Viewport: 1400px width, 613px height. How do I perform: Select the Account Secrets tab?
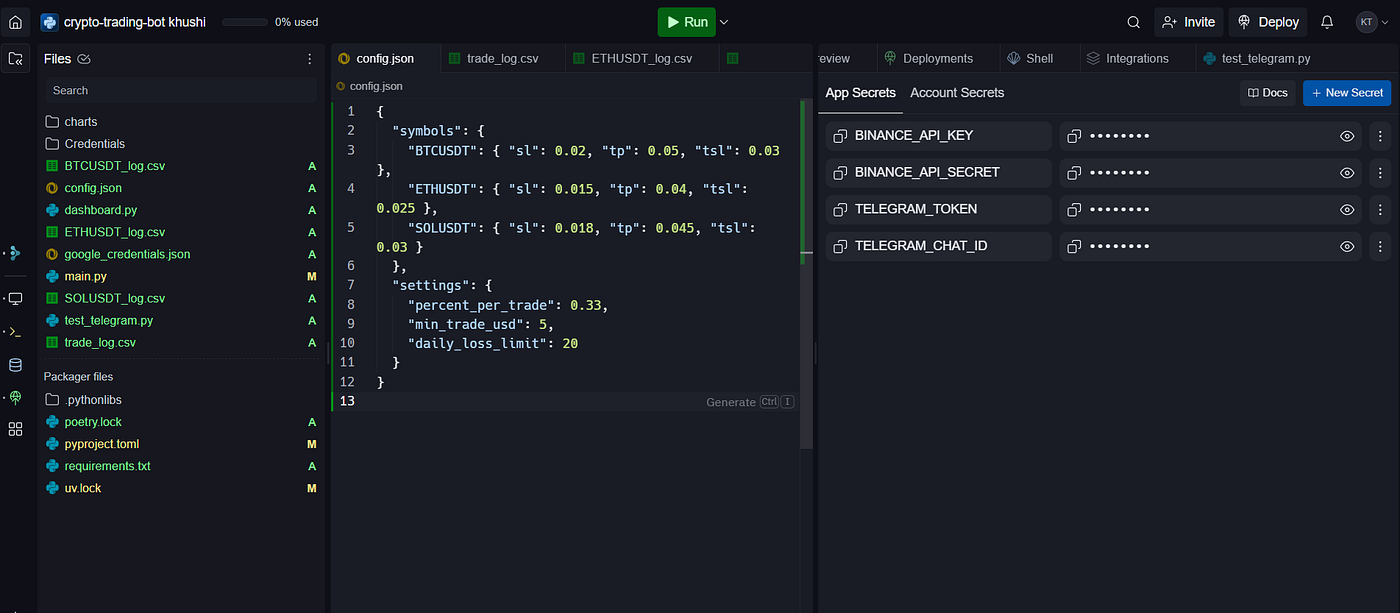pos(957,93)
